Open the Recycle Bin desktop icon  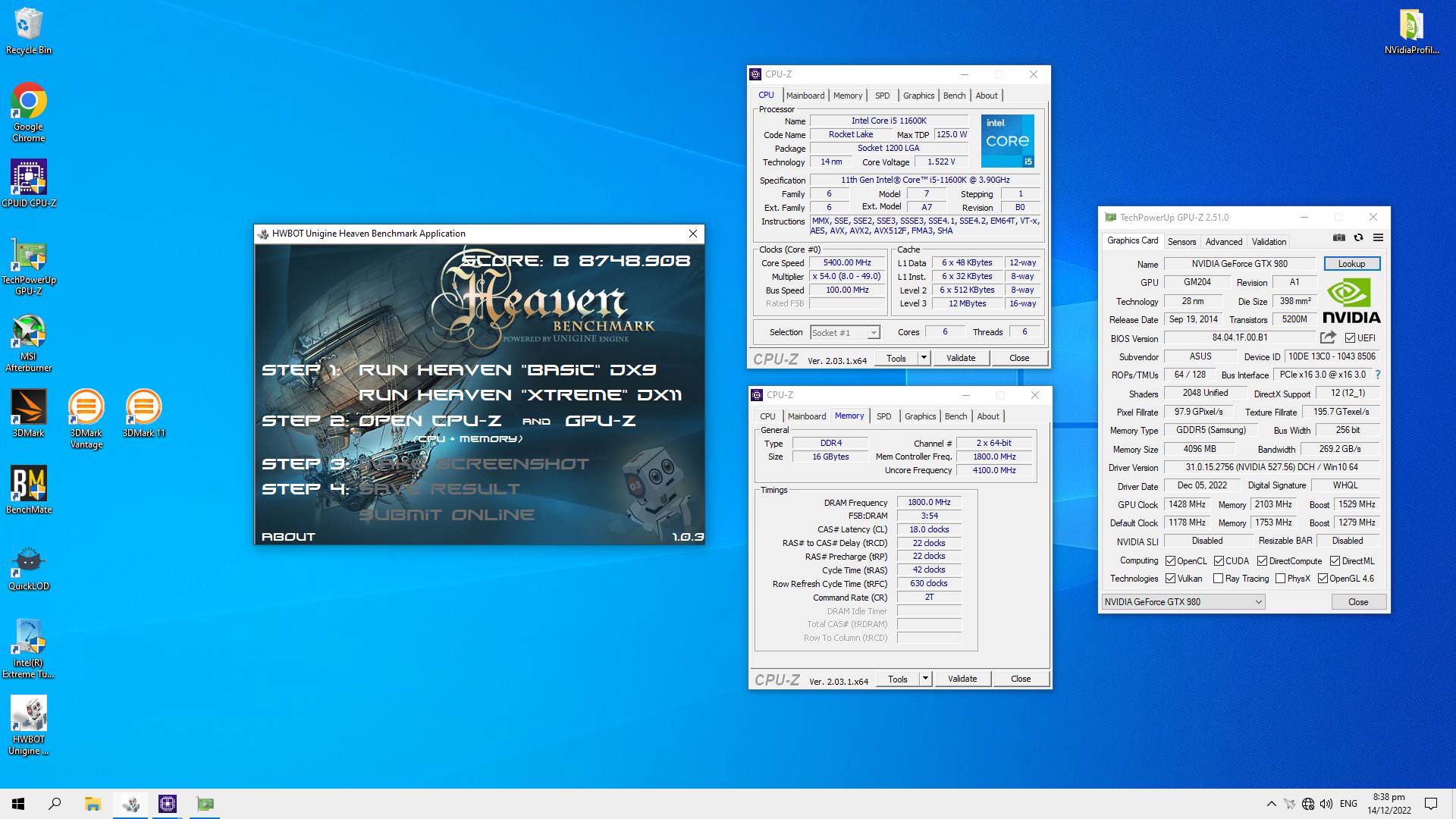pos(29,31)
